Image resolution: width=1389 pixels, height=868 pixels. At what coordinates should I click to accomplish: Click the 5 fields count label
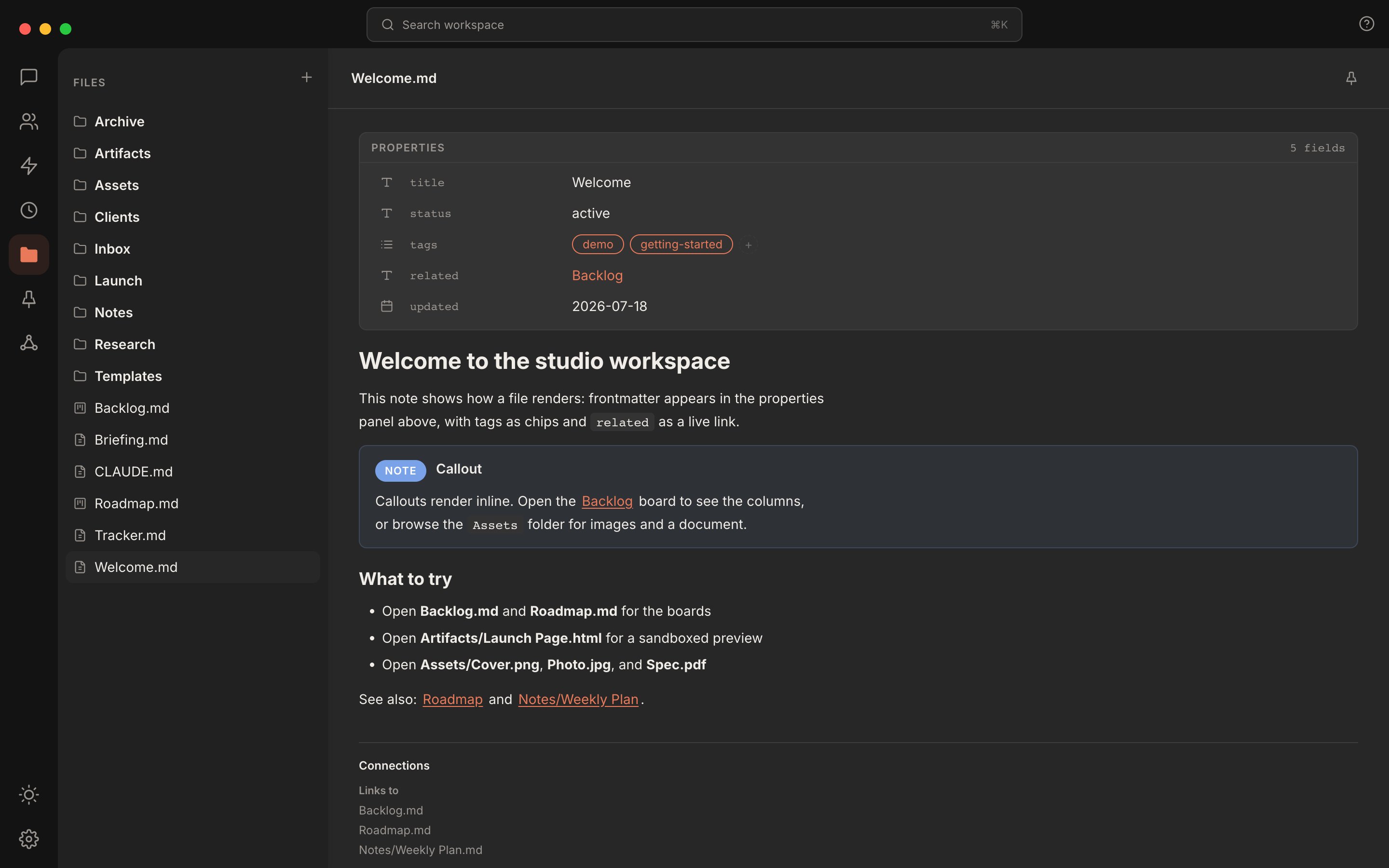click(x=1317, y=148)
